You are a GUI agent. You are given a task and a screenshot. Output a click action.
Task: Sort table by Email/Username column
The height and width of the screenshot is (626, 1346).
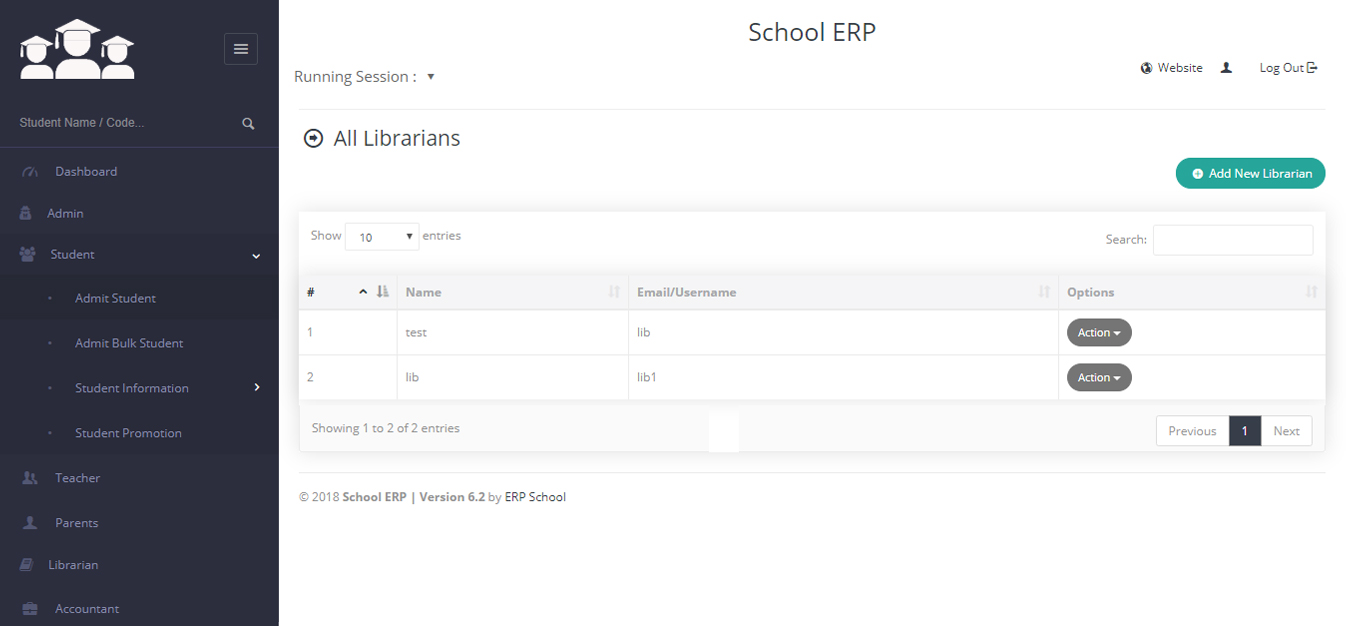pyautogui.click(x=842, y=292)
